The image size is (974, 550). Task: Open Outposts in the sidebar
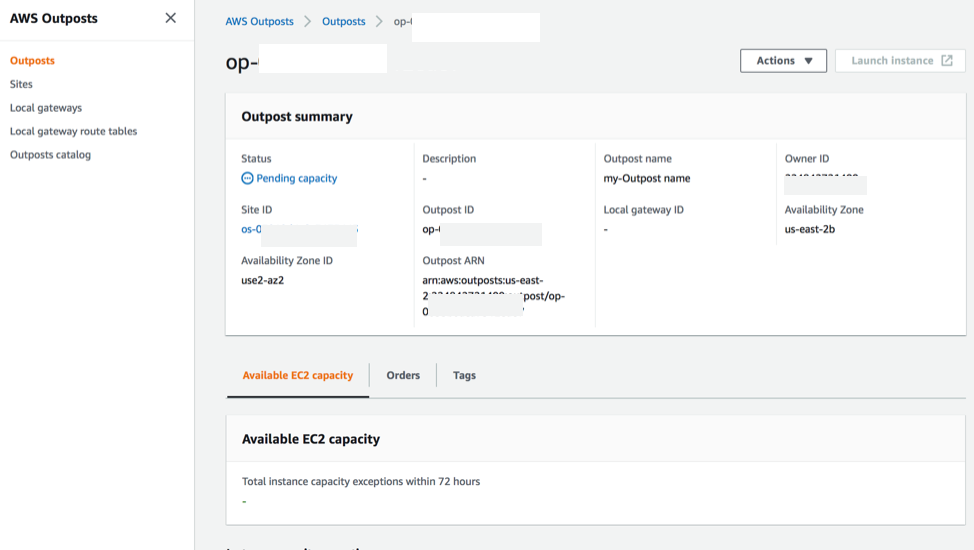(32, 60)
